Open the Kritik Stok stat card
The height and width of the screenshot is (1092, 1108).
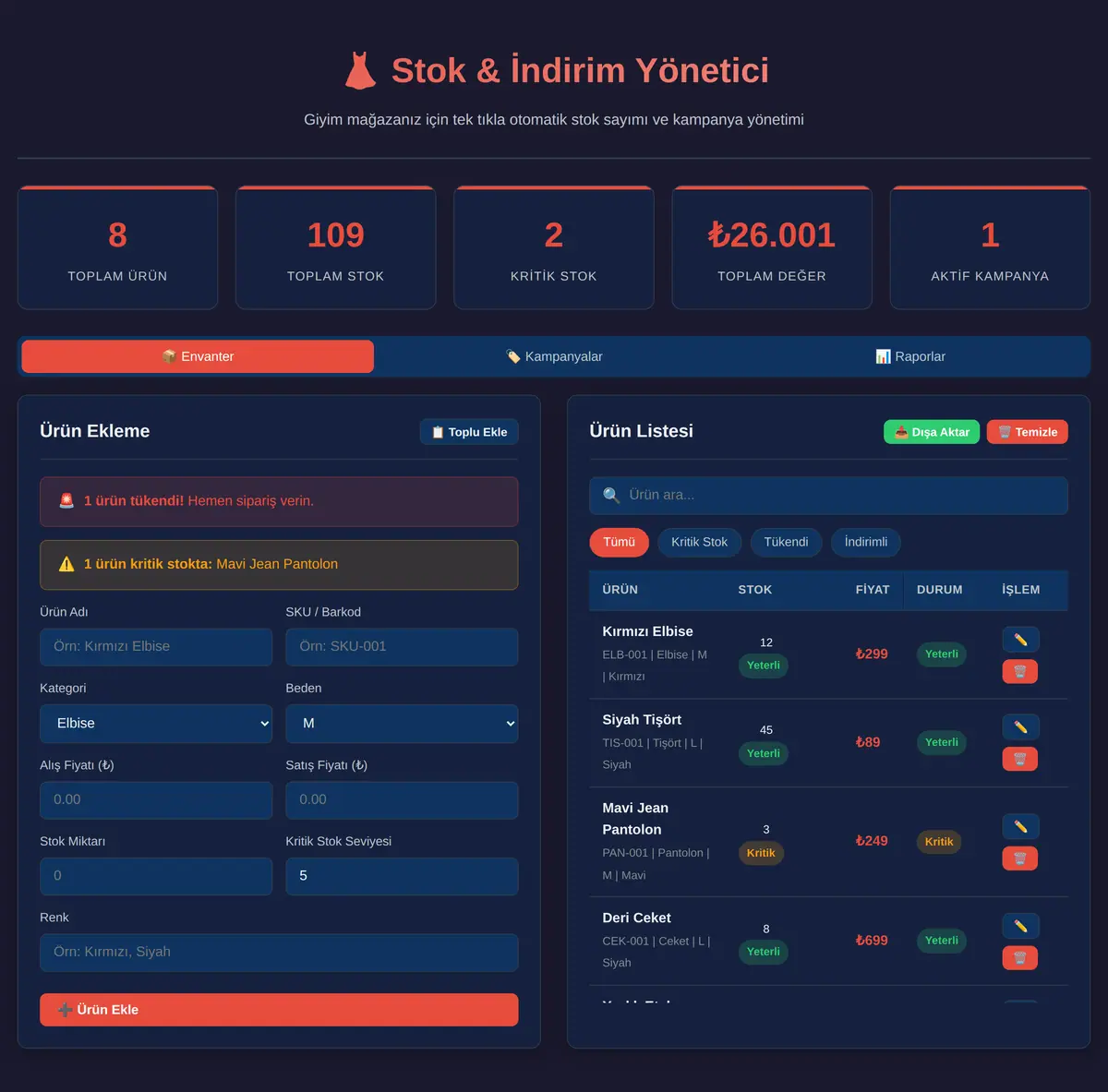pos(554,247)
